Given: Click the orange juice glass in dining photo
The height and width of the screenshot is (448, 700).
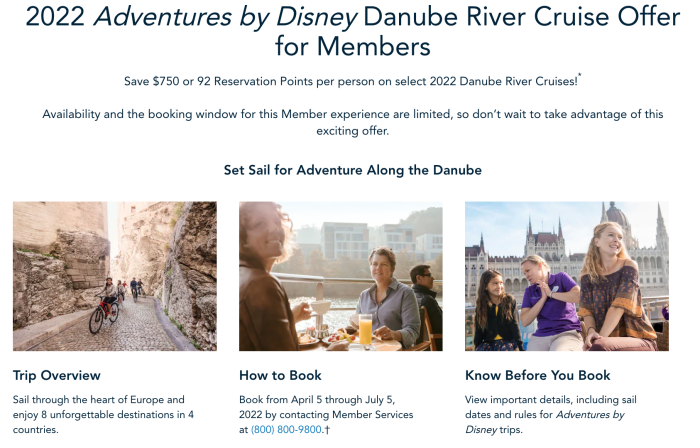Looking at the screenshot, I should 365,329.
